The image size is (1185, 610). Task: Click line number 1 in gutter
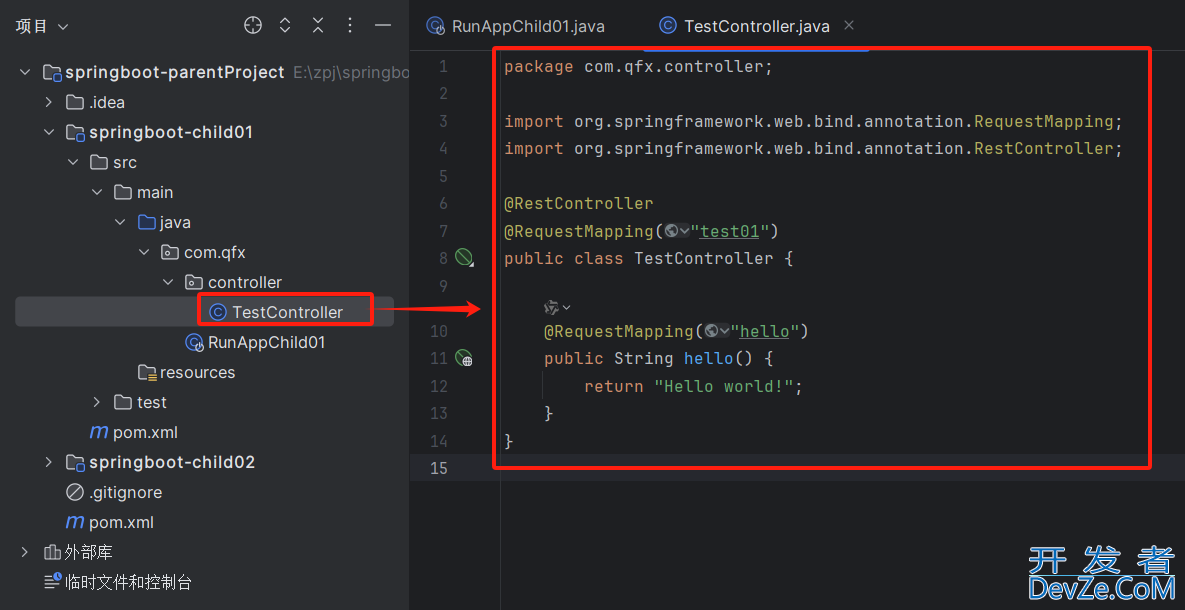click(x=444, y=67)
